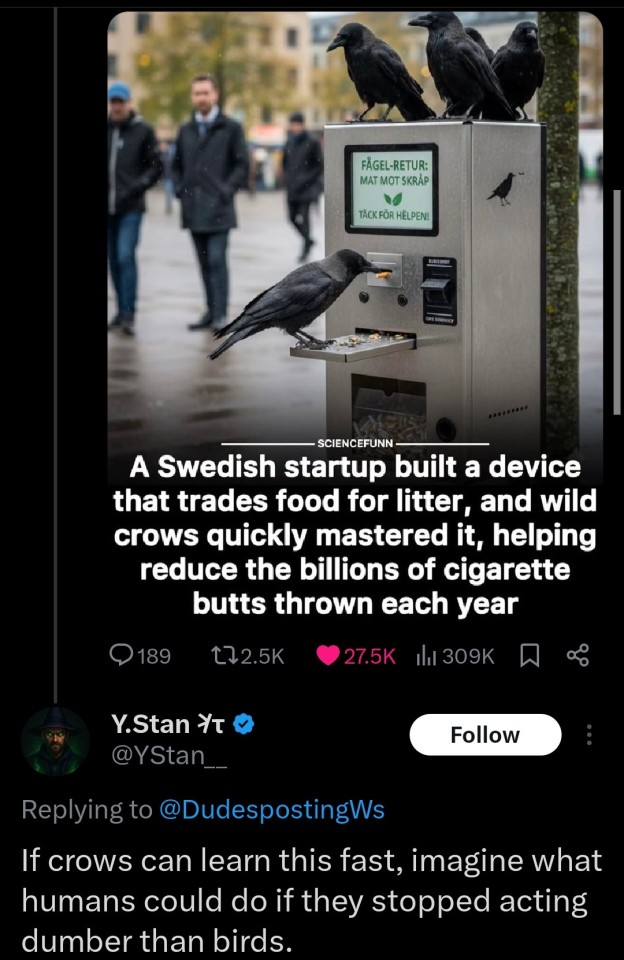Screen dimensions: 624x960
Task: Tap the reply speech bubble icon
Action: pos(121,655)
